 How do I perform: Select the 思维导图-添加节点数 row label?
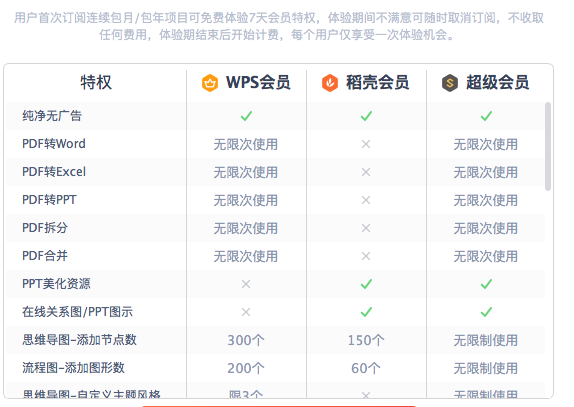[x=79, y=340]
